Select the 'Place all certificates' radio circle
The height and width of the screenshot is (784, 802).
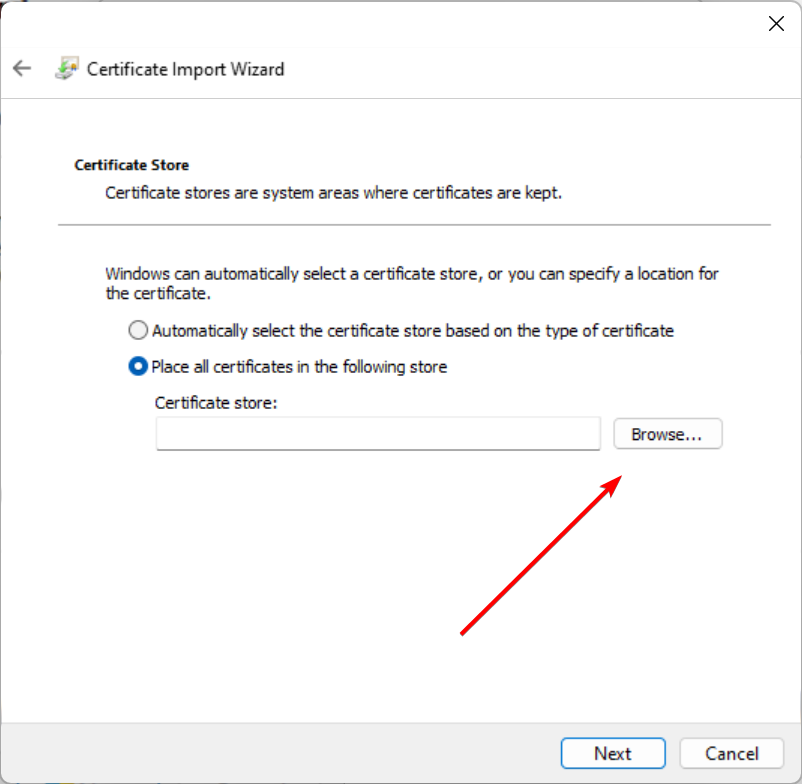click(138, 367)
